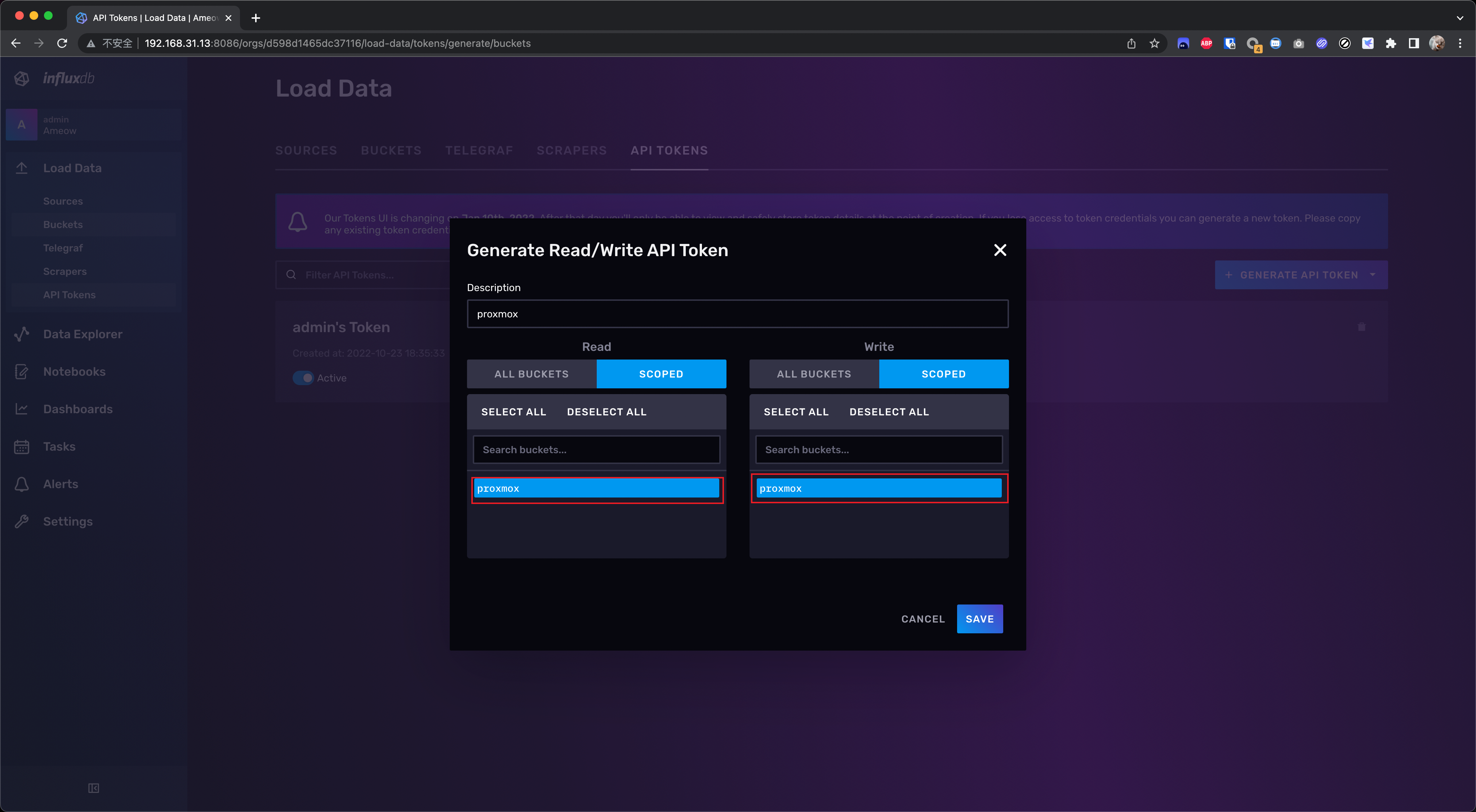Open Alerts bell icon in sidebar
Viewport: 1476px width, 812px height.
(22, 484)
